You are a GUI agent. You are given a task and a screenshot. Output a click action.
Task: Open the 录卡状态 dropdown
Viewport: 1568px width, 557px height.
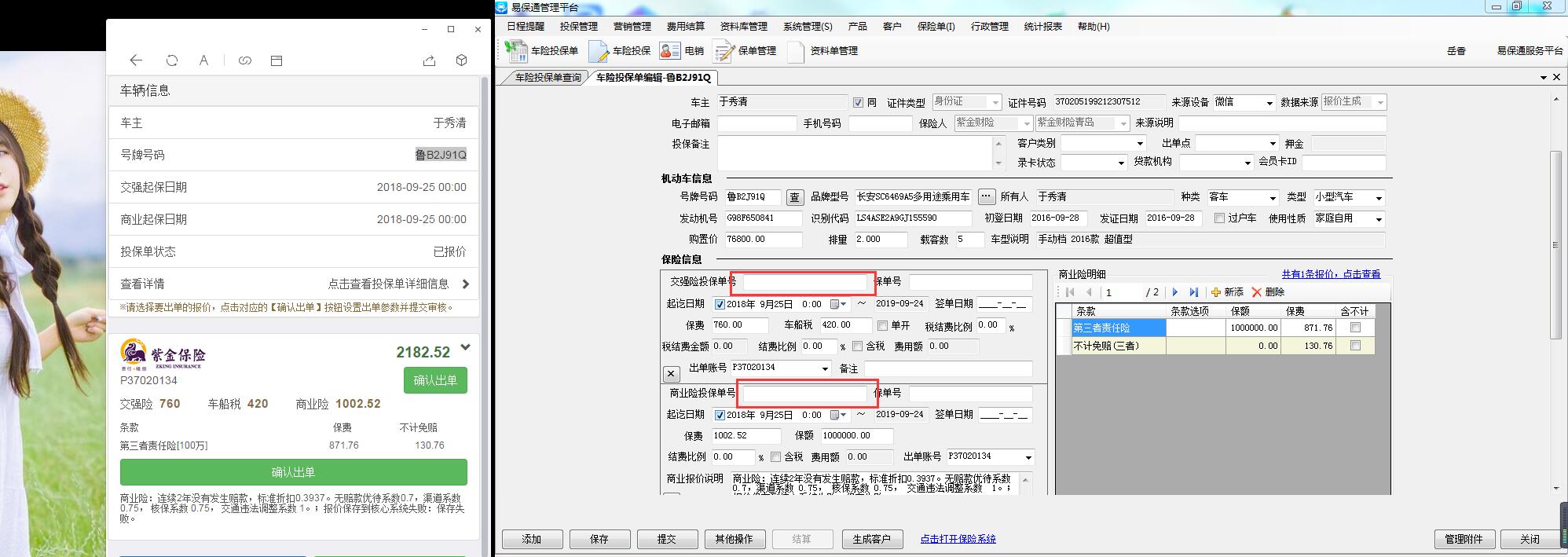[x=1121, y=163]
